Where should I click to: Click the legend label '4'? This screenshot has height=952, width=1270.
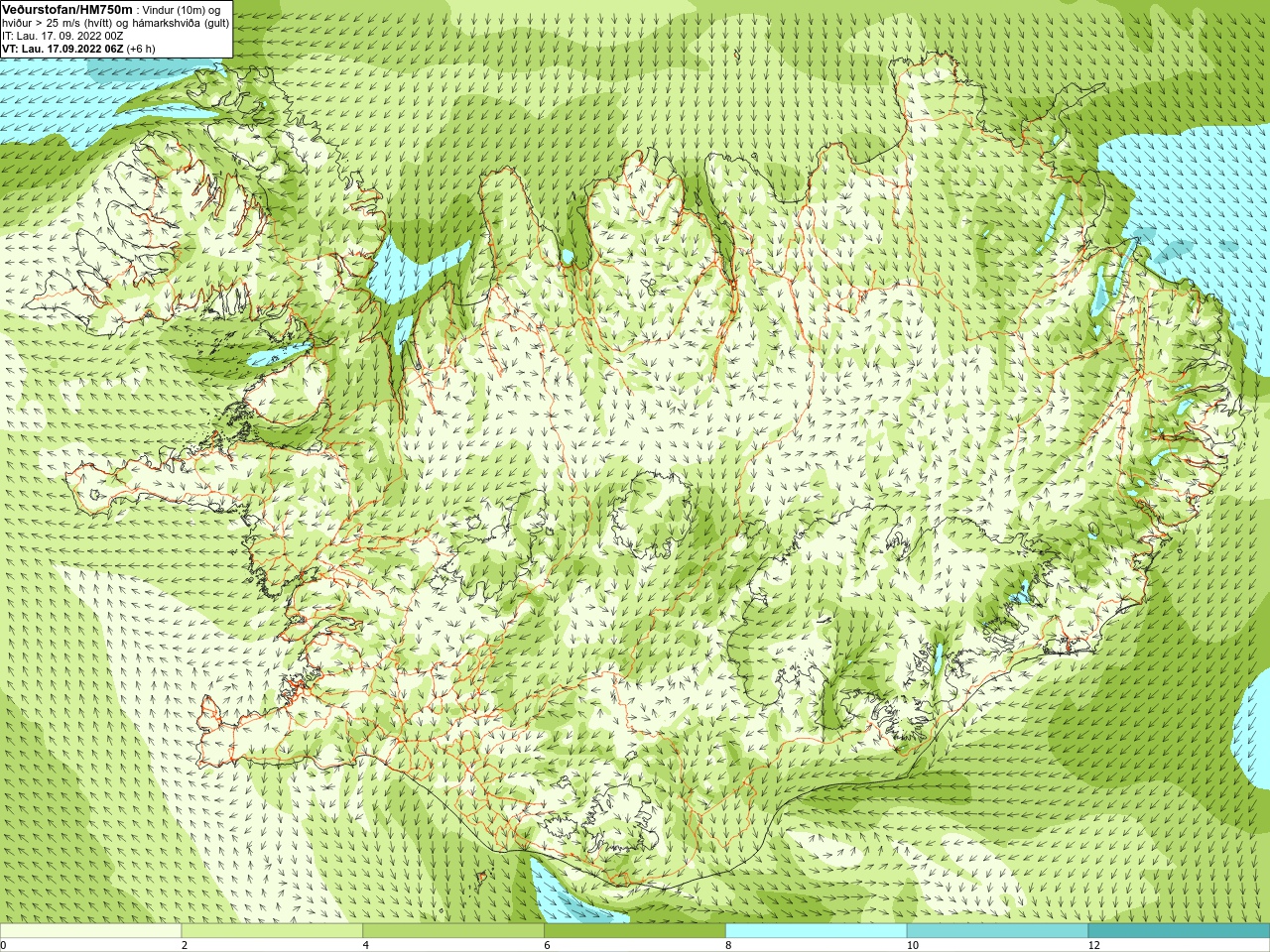pos(366,945)
